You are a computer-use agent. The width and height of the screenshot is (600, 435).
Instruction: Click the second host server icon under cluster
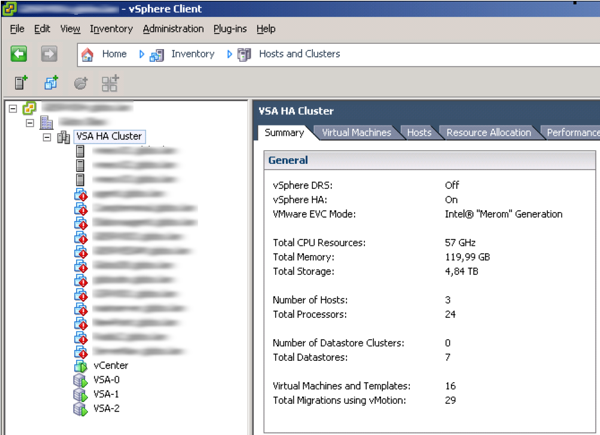80,165
